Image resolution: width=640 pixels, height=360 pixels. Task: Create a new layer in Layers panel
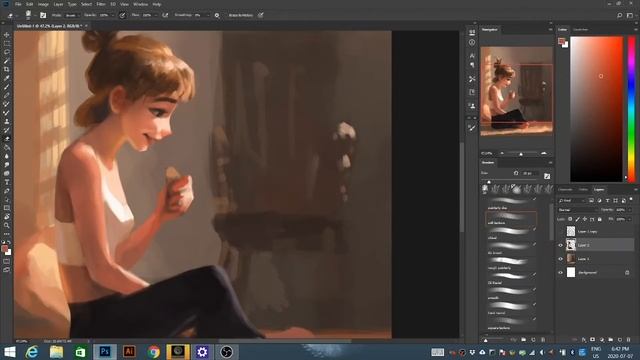coord(619,340)
